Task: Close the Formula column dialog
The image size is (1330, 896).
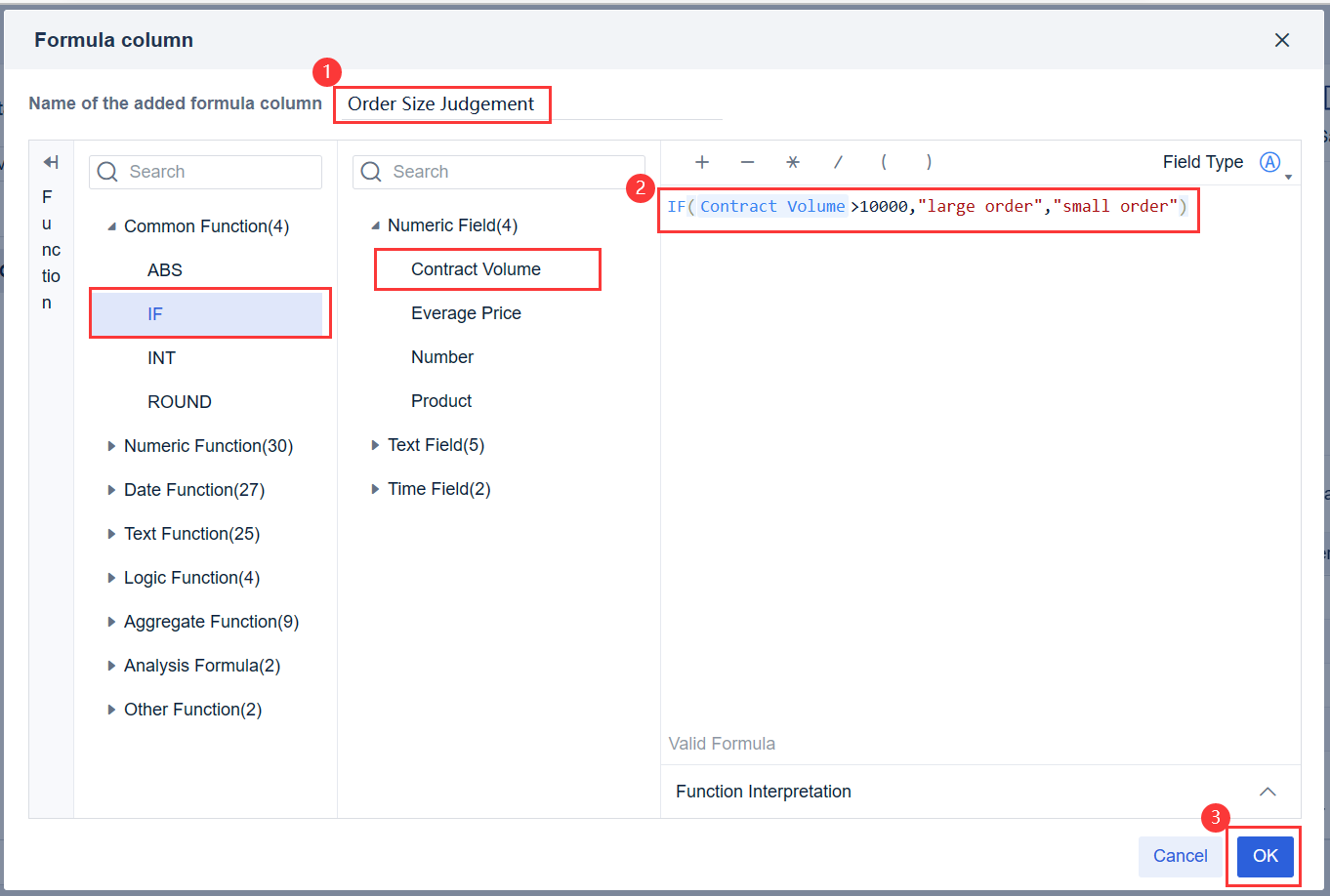Action: pos(1282,40)
